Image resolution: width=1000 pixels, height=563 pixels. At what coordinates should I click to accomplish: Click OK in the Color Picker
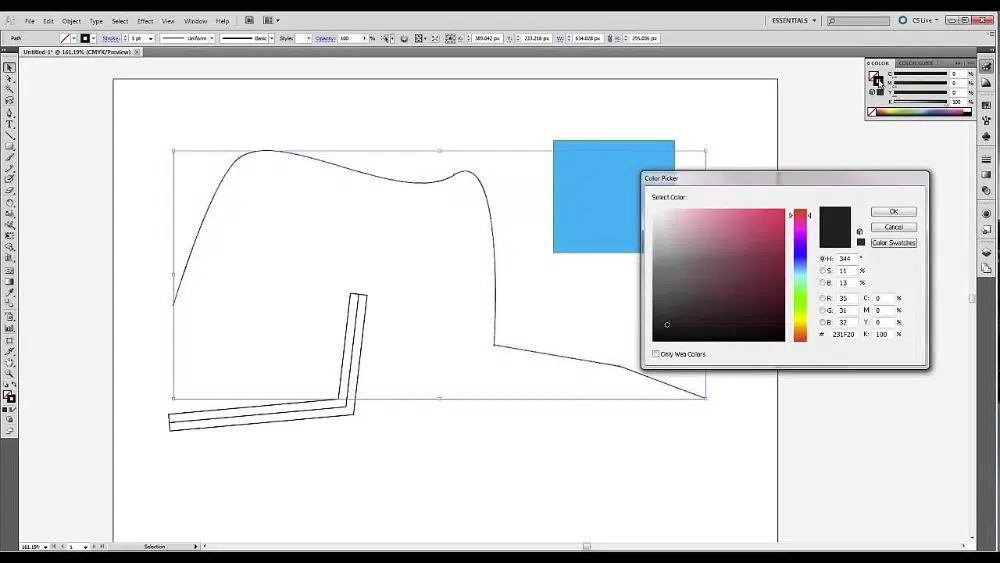893,212
